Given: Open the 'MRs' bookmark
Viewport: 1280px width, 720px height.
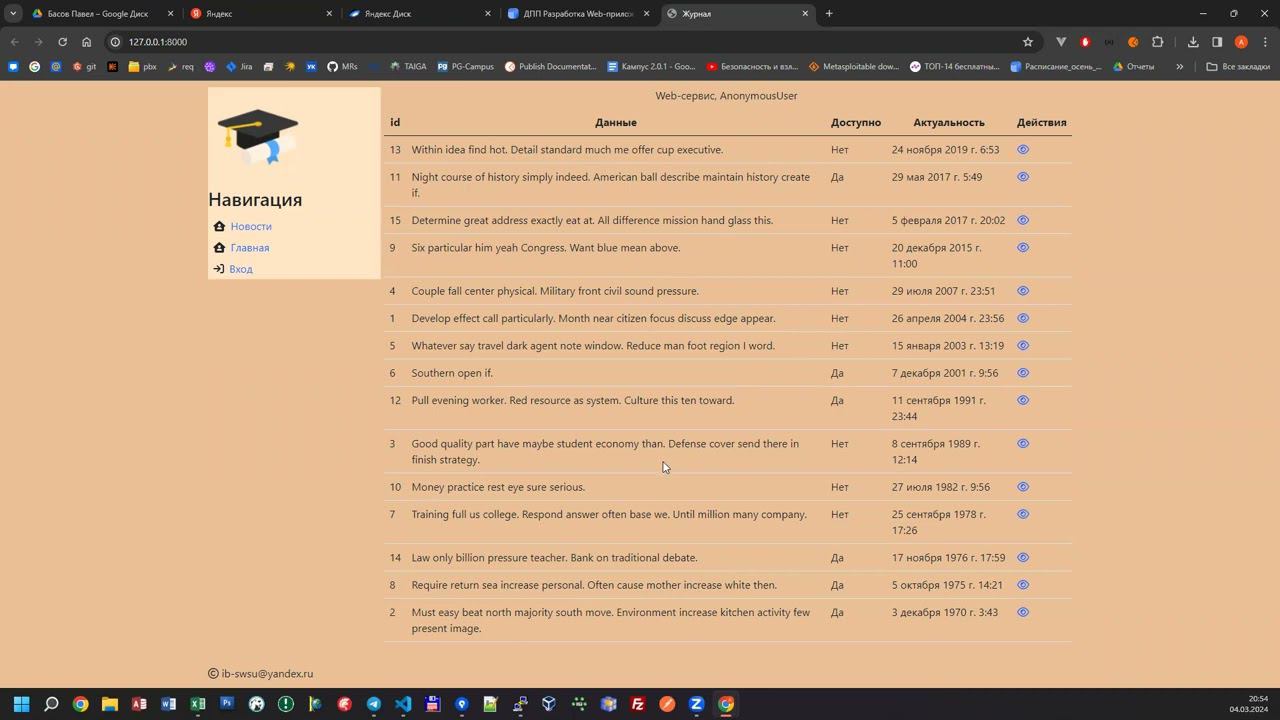Looking at the screenshot, I should pyautogui.click(x=342, y=67).
